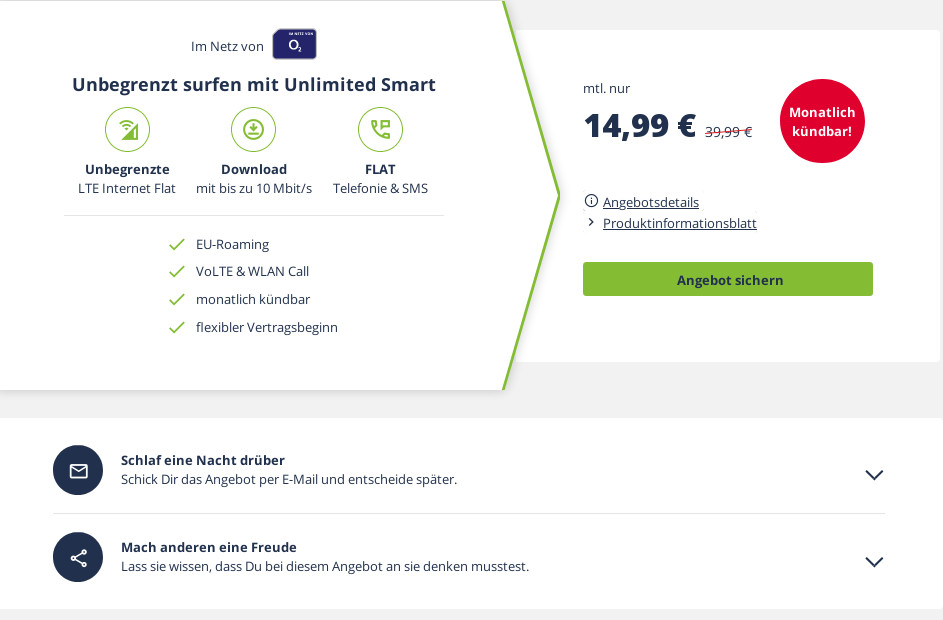
Task: Click the EU-Roaming checkmark
Action: pos(177,244)
